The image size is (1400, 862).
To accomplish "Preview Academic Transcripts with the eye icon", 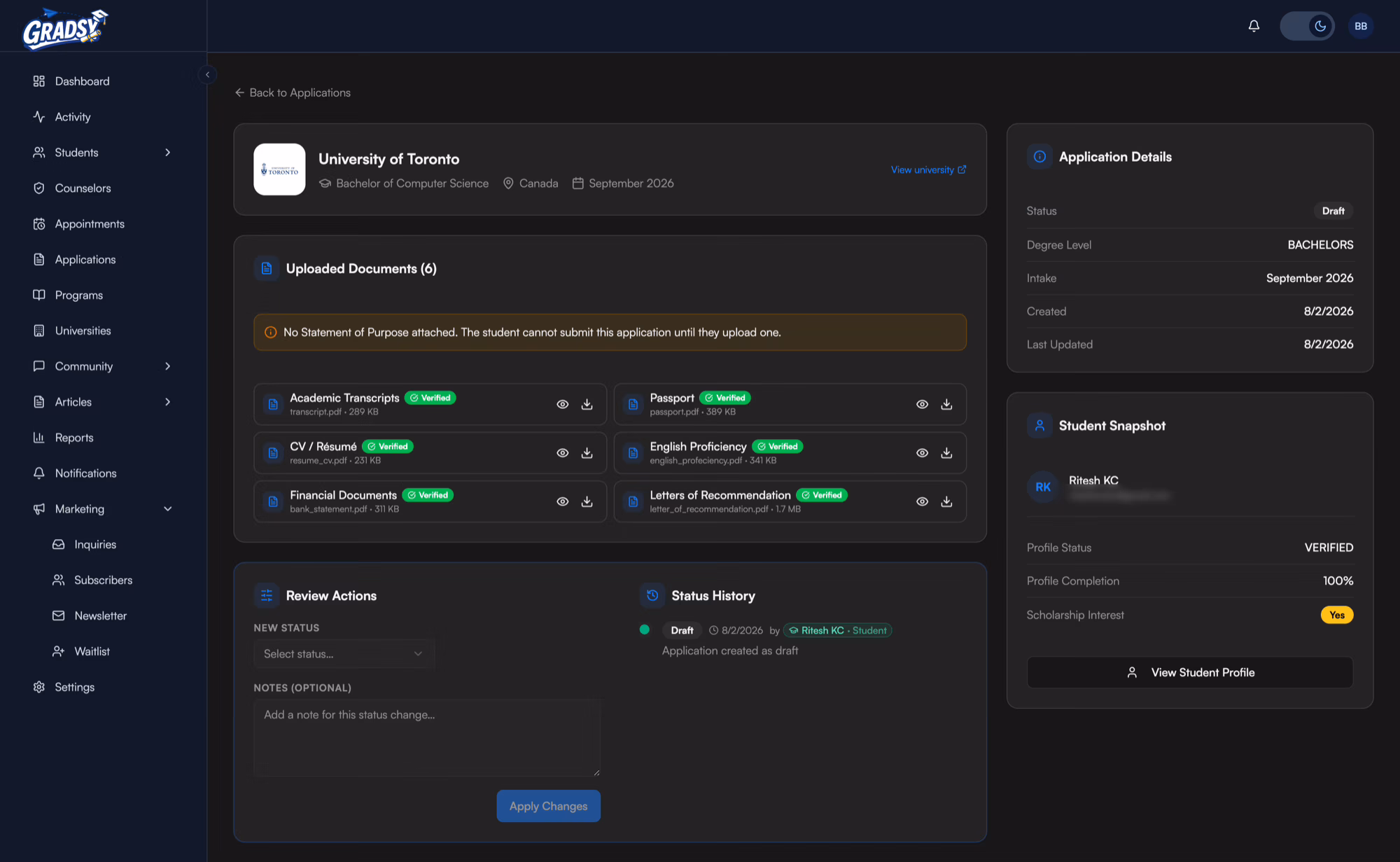I will pyautogui.click(x=562, y=404).
